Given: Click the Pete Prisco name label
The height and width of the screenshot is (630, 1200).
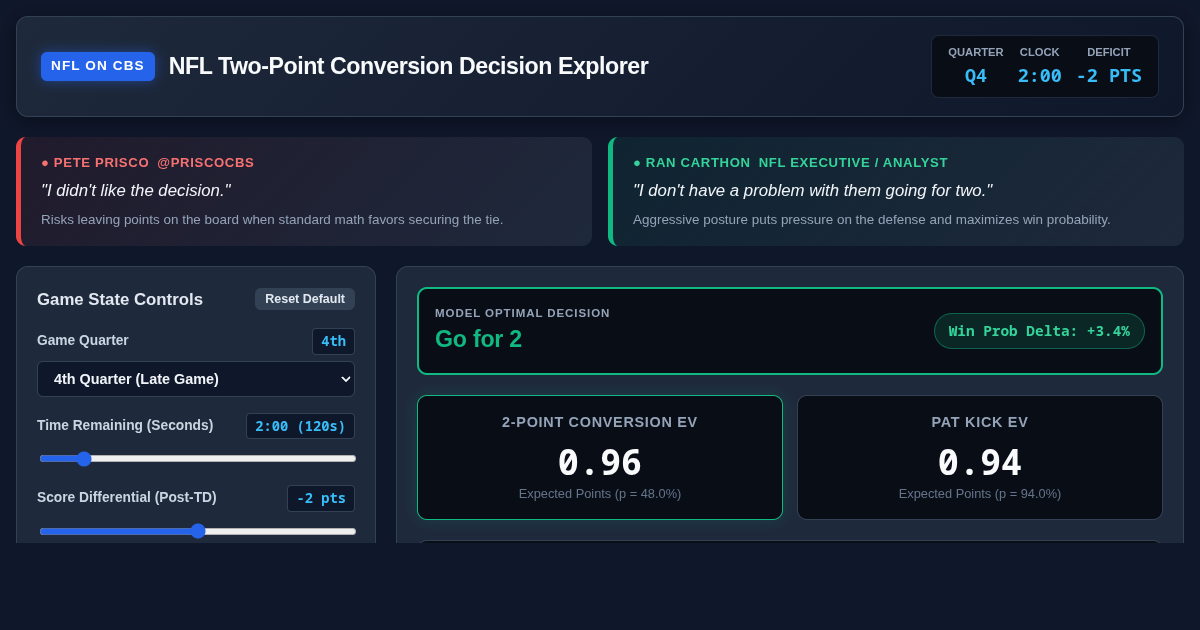Looking at the screenshot, I should (101, 163).
